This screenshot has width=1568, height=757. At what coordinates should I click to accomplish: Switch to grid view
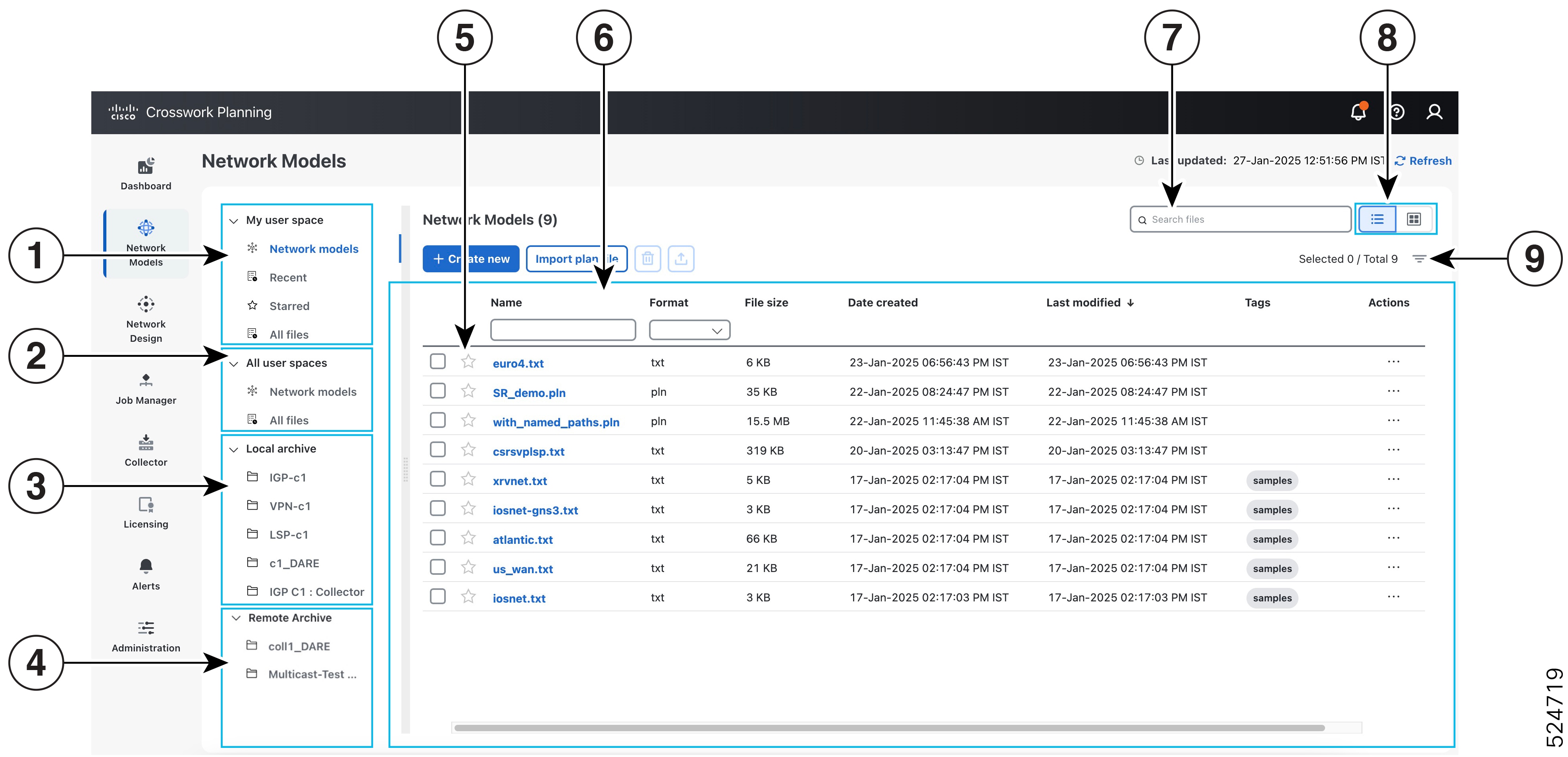coord(1414,219)
